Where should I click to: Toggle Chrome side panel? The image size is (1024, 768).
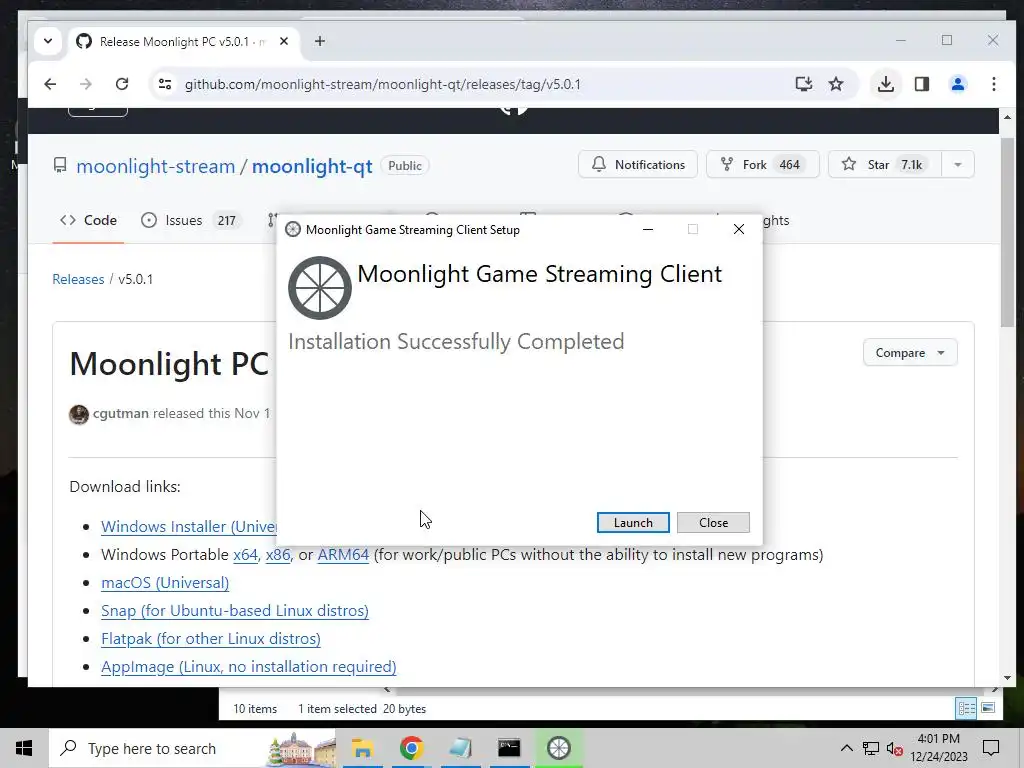921,84
